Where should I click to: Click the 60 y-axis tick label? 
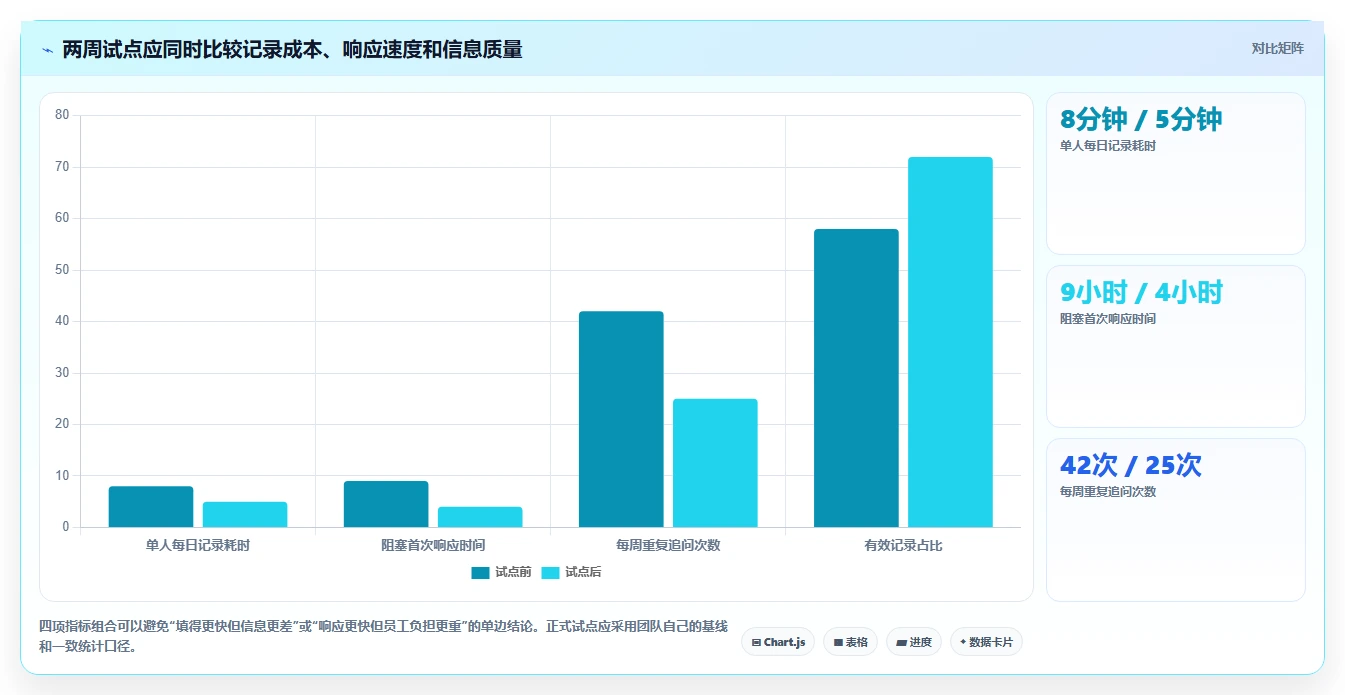(x=62, y=218)
